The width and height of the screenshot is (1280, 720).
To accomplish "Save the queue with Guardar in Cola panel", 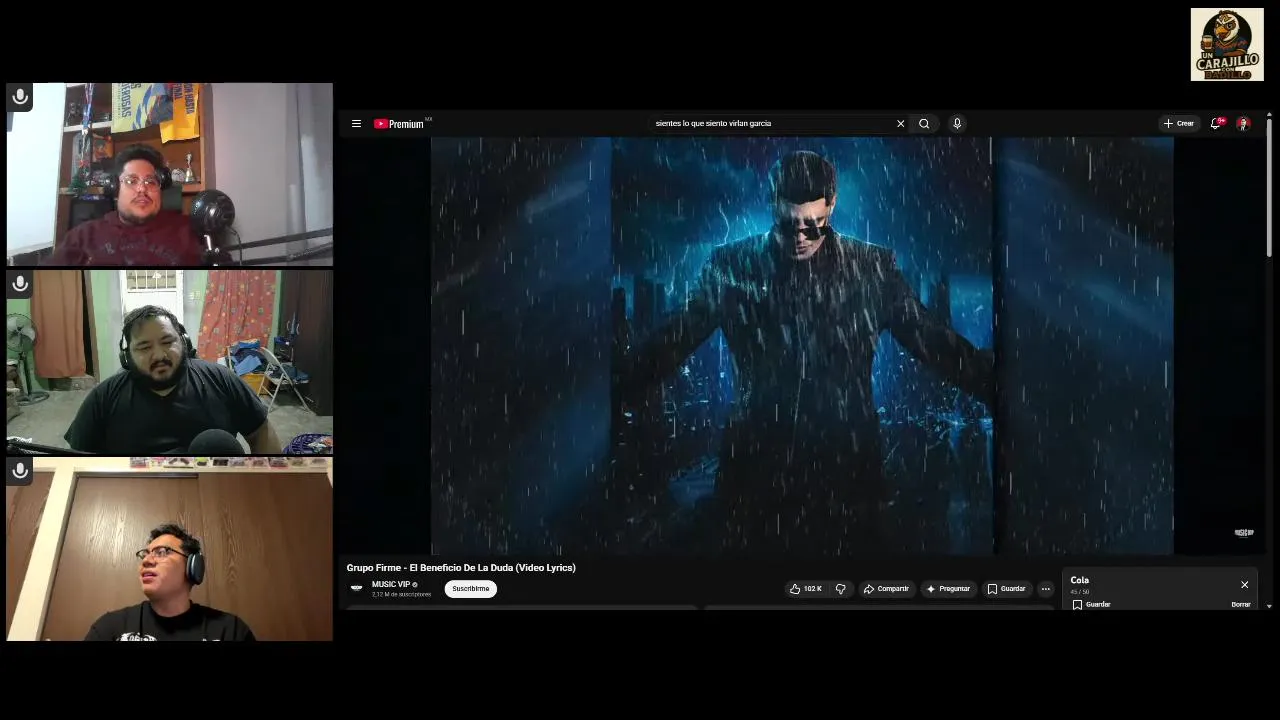I will [1091, 604].
